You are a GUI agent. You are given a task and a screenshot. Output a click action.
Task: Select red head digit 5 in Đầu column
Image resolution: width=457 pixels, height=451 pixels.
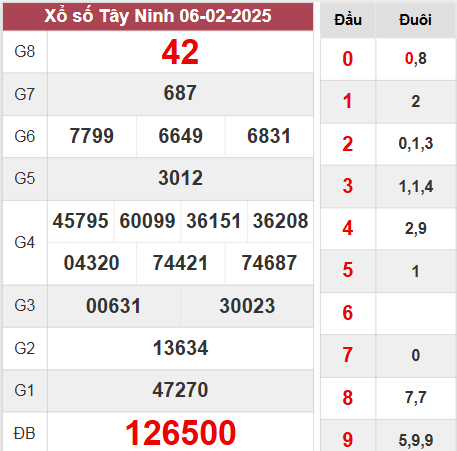(348, 270)
